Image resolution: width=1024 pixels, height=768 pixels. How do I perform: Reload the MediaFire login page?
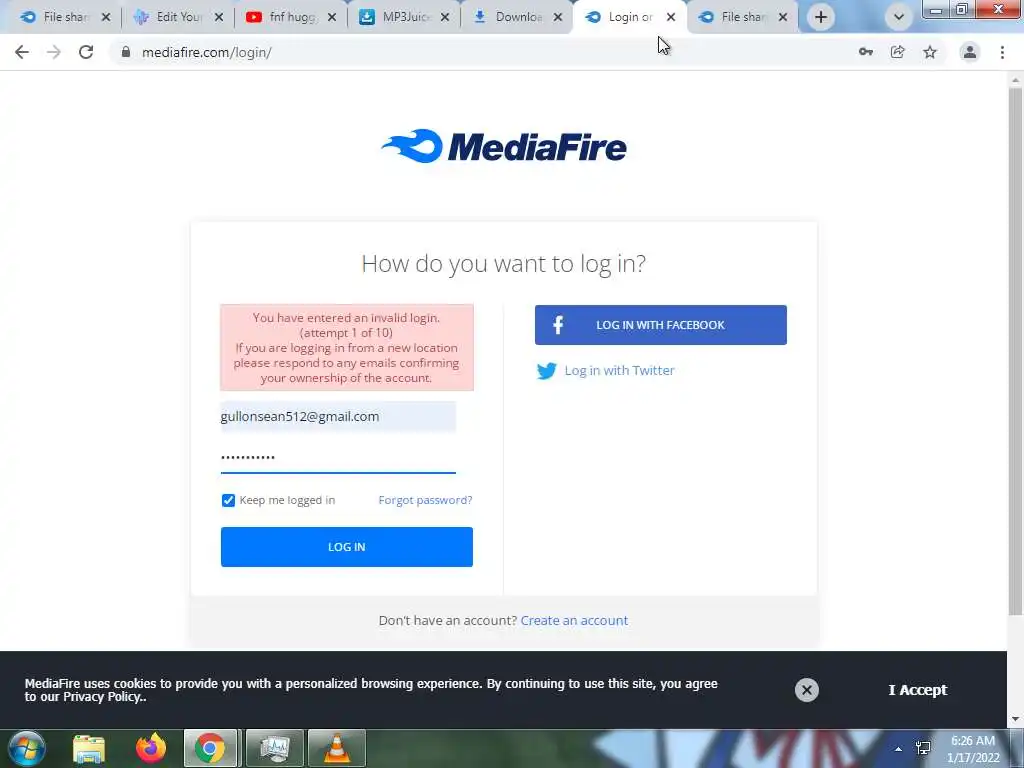86,52
